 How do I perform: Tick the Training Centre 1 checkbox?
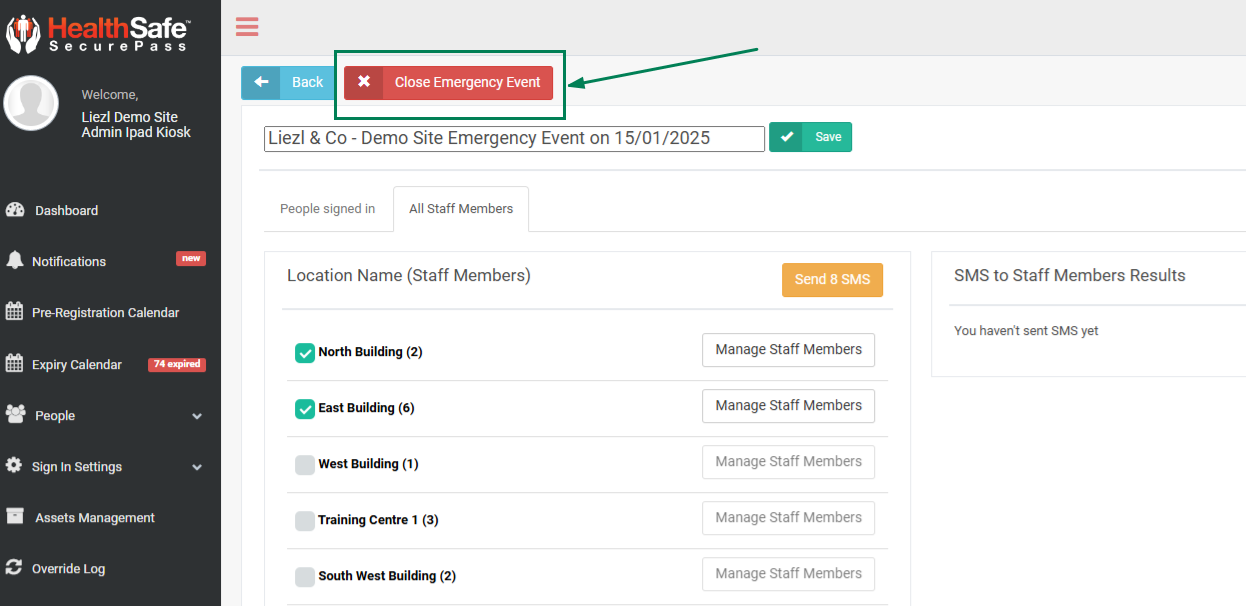pos(305,521)
